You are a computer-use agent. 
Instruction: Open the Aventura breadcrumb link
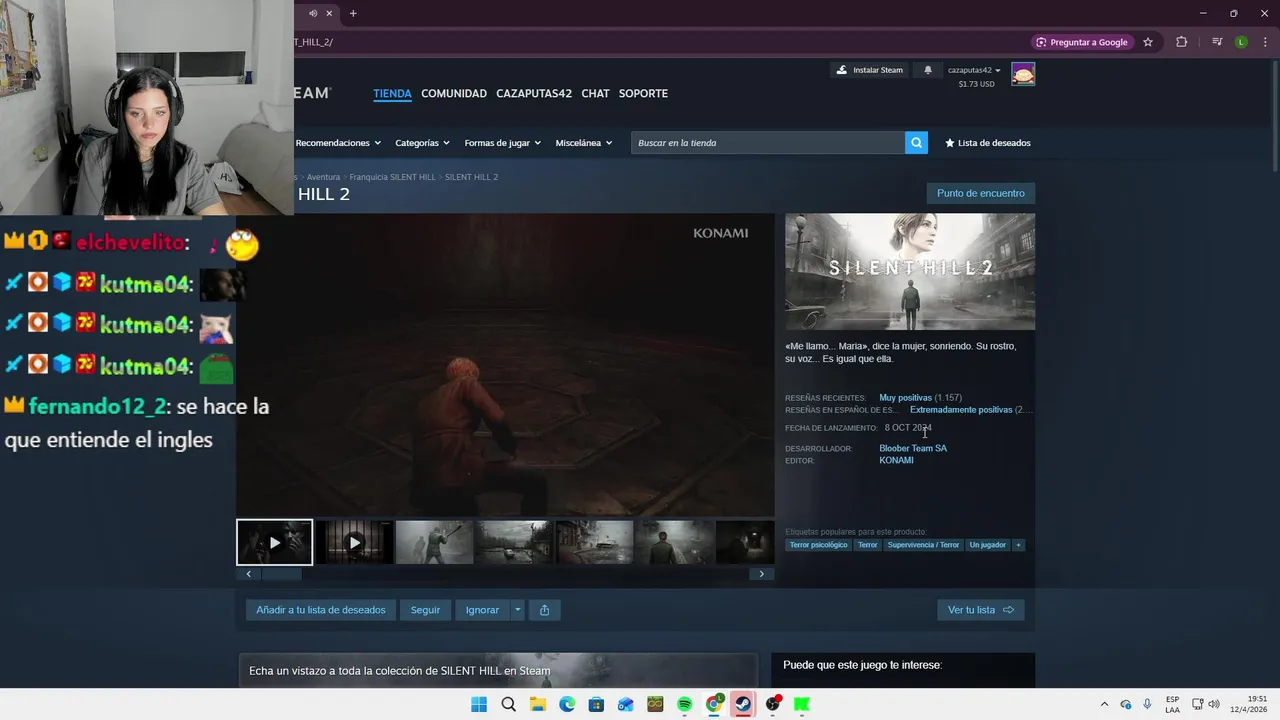323,177
